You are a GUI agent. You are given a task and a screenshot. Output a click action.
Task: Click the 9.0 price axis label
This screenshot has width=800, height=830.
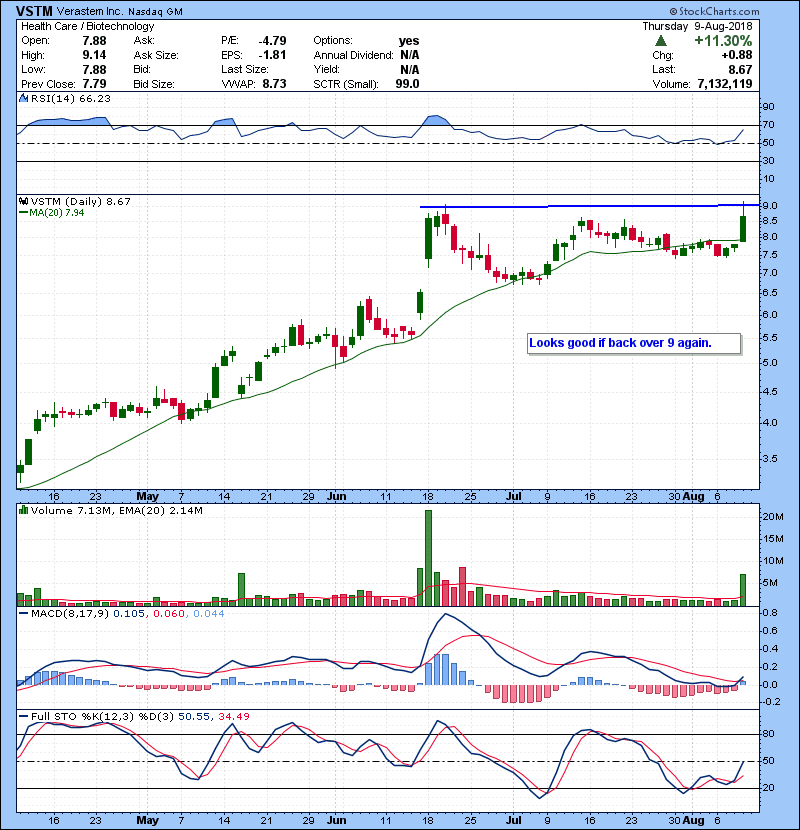(770, 205)
